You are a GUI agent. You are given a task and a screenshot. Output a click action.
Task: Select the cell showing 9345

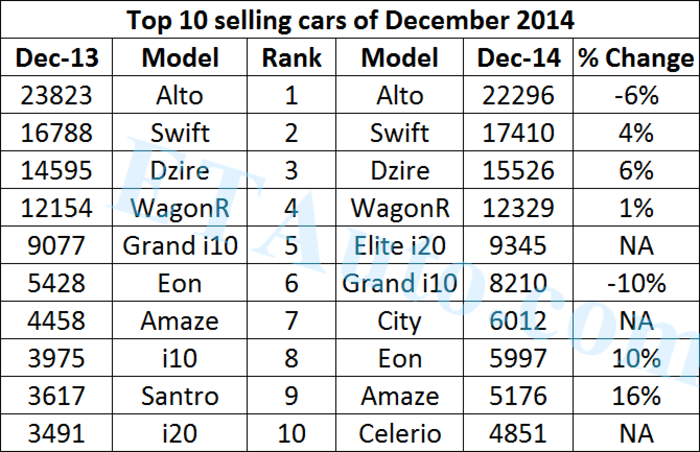(520, 246)
